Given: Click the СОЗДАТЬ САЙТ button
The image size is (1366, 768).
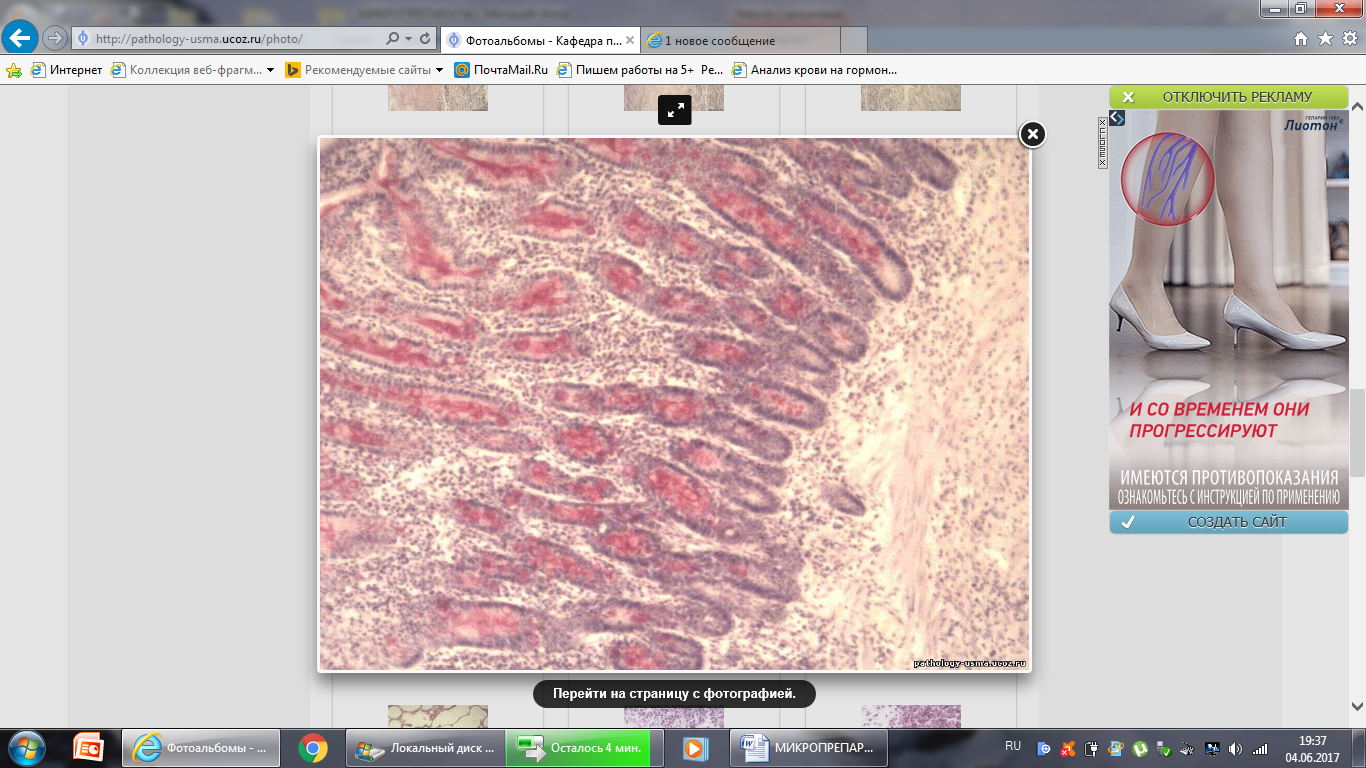Looking at the screenshot, I should pyautogui.click(x=1228, y=522).
